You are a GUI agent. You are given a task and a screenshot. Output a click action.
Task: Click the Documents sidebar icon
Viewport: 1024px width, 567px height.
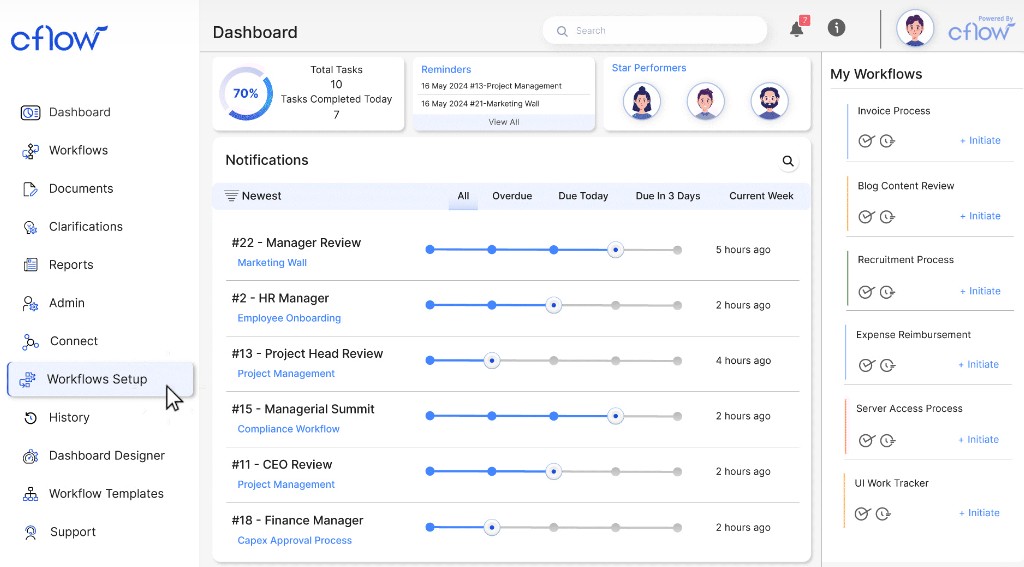pyautogui.click(x=30, y=189)
